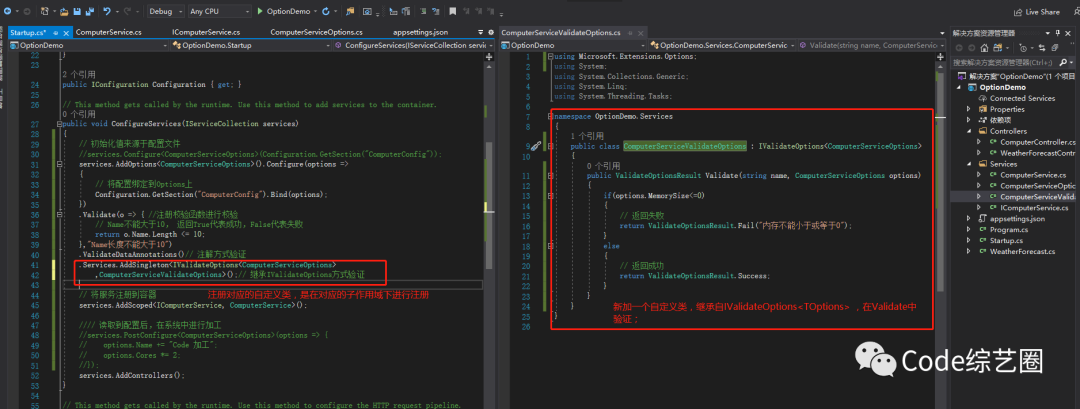1080x409 pixels.
Task: Click the Open File folder icon
Action: 64,12
